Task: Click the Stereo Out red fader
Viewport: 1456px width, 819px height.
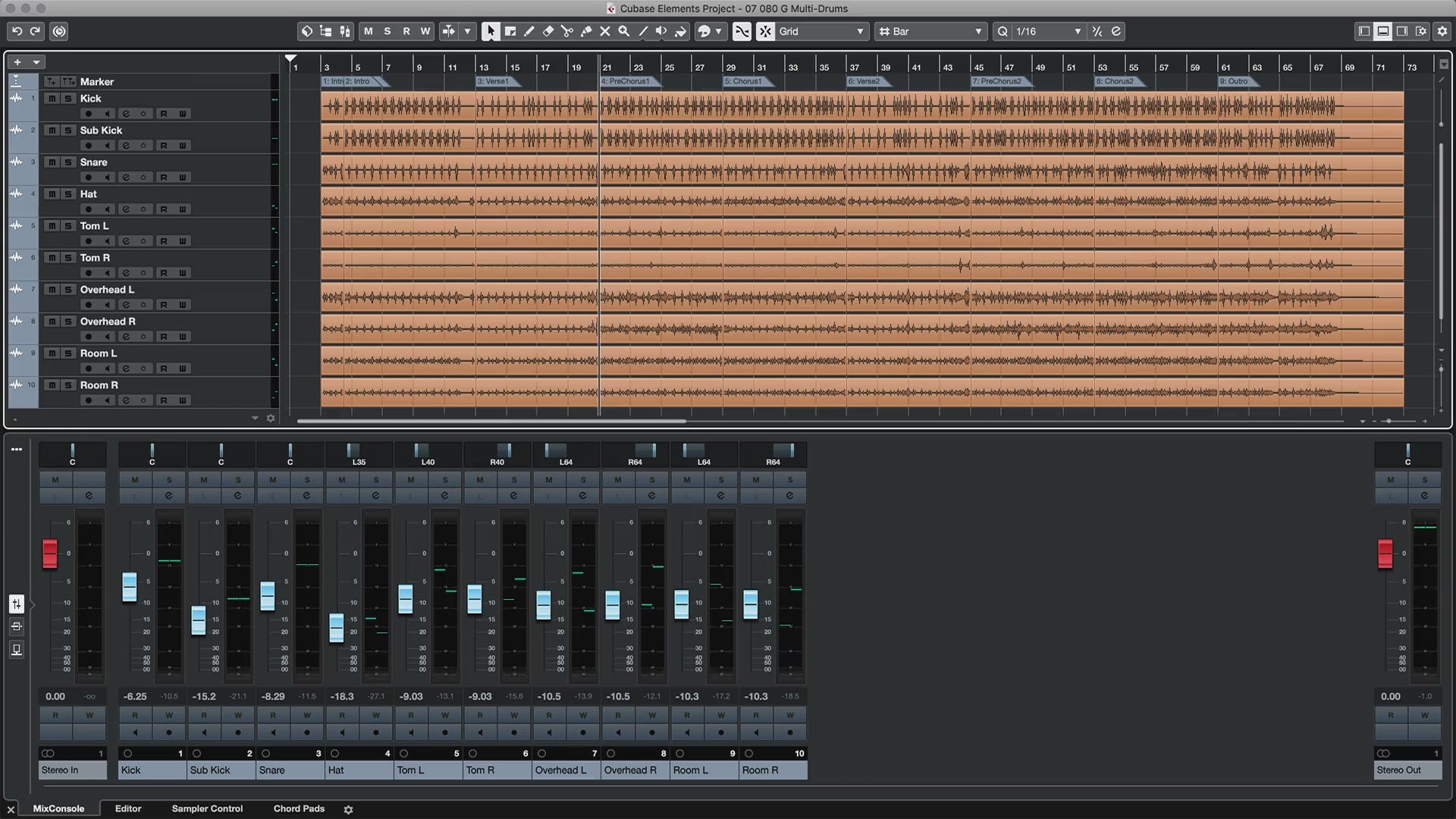Action: (x=1385, y=553)
